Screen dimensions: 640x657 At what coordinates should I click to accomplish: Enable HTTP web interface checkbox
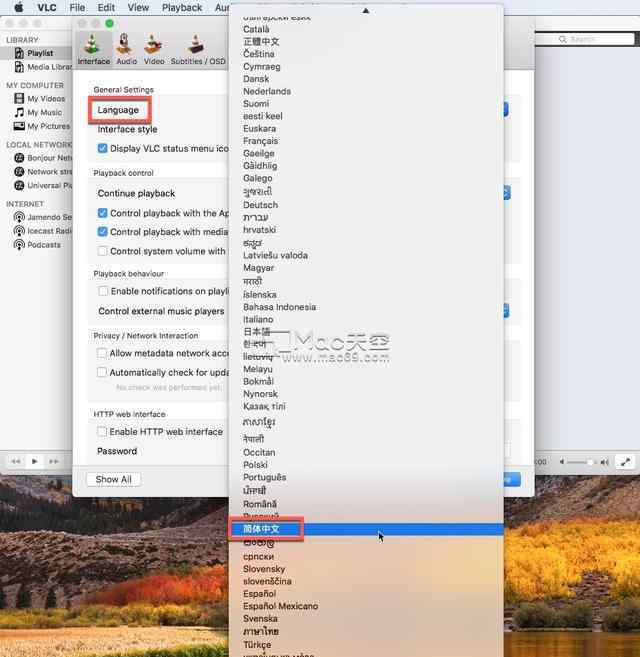click(x=102, y=431)
